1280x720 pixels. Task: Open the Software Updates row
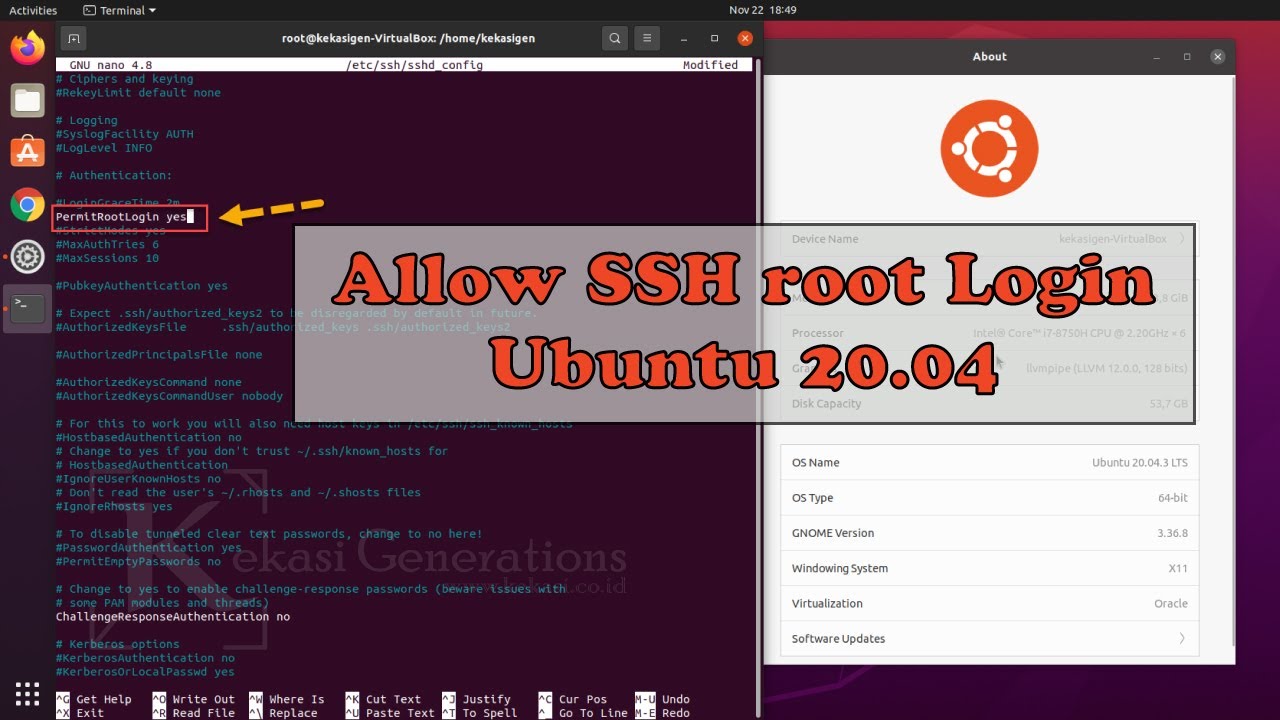[x=989, y=638]
